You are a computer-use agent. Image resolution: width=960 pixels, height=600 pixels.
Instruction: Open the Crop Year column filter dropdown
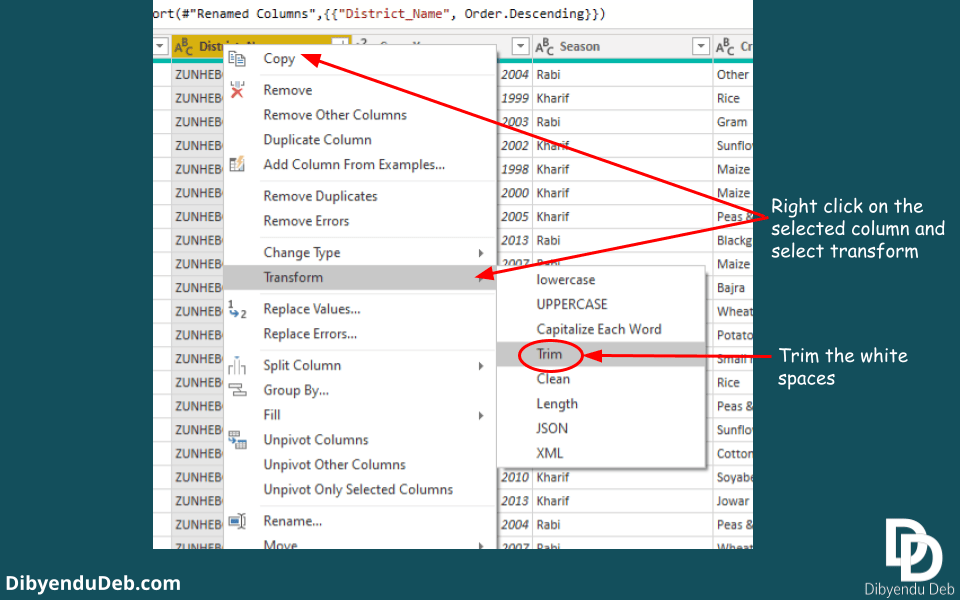520,47
